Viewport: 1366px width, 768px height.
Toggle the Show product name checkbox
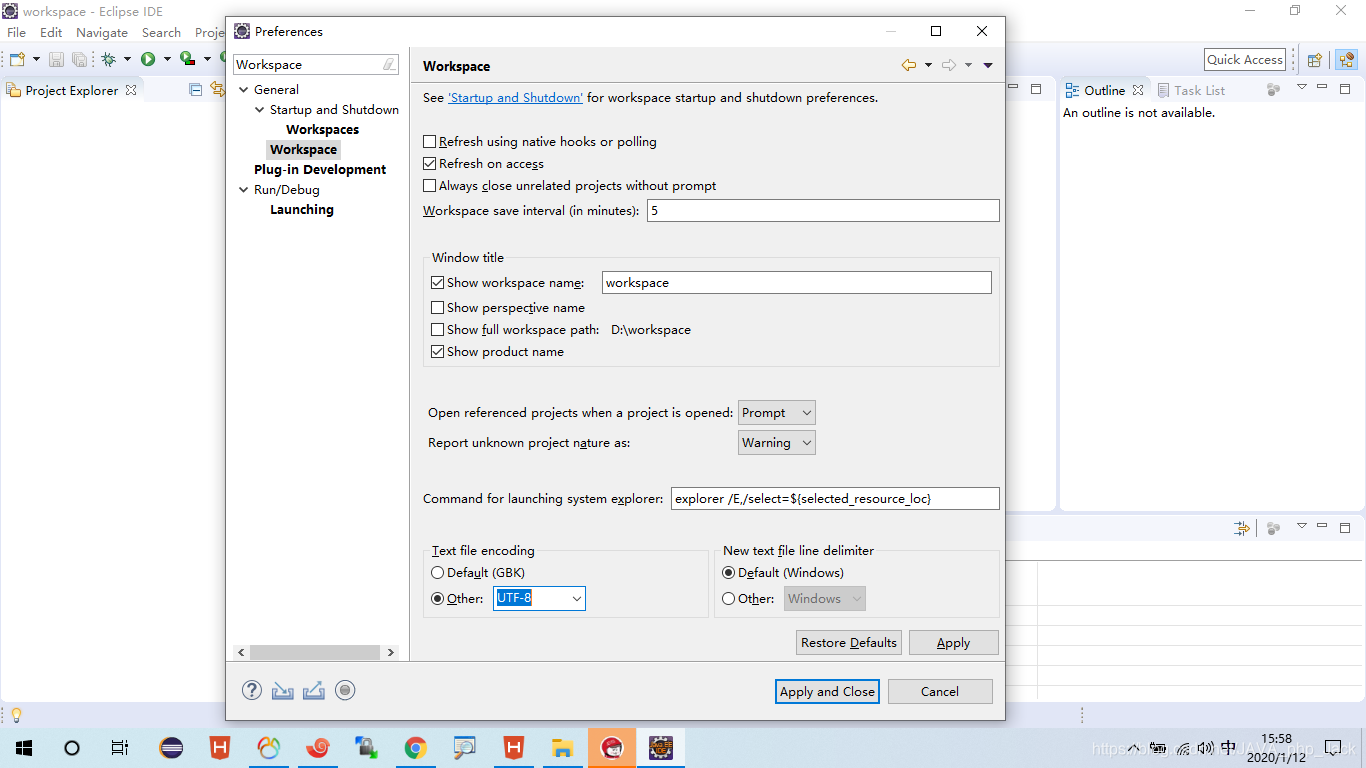[x=438, y=352]
